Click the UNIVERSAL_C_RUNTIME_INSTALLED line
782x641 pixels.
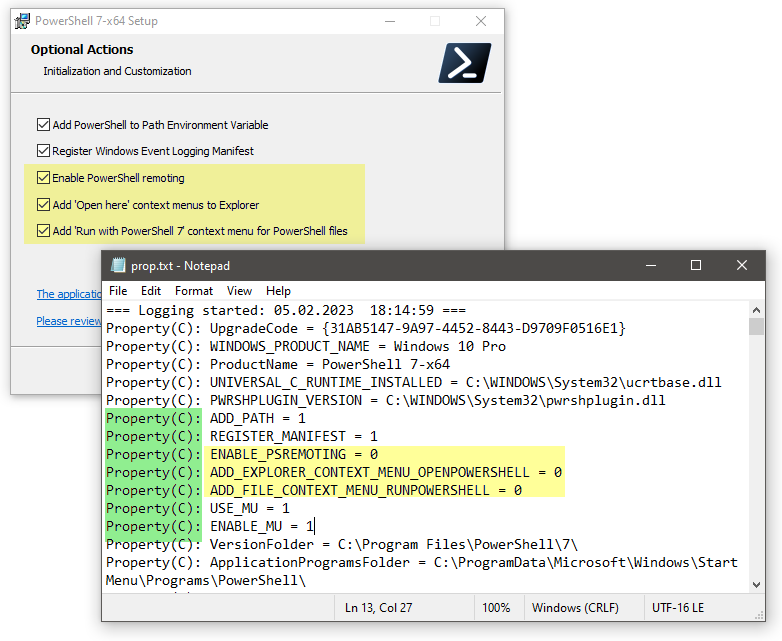413,382
